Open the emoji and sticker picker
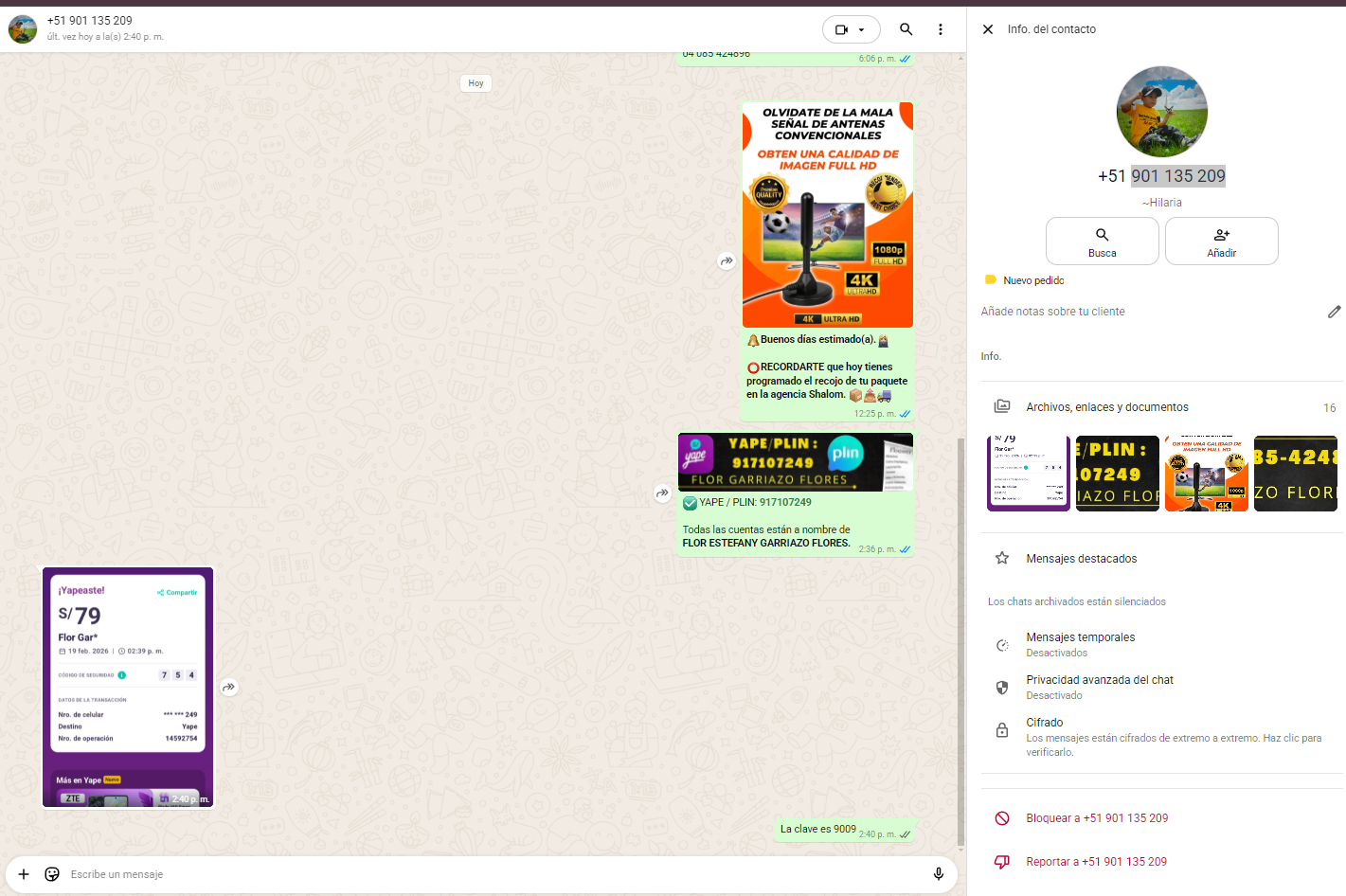Image resolution: width=1346 pixels, height=896 pixels. click(52, 874)
